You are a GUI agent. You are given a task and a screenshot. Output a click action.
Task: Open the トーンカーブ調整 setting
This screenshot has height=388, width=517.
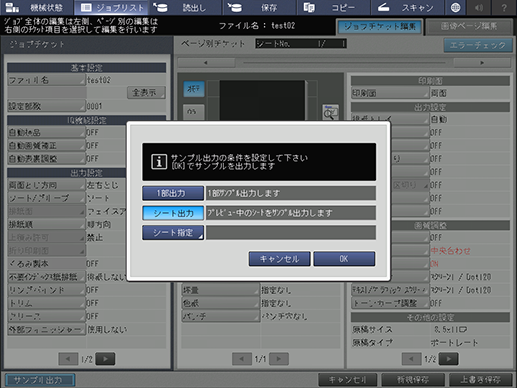point(390,303)
